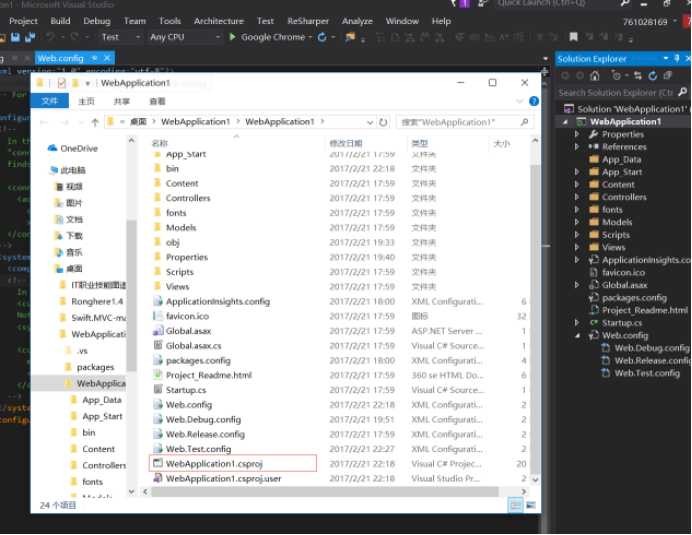Image resolution: width=692 pixels, height=535 pixels.
Task: Open the 主页 ribbon tab
Action: tap(86, 101)
